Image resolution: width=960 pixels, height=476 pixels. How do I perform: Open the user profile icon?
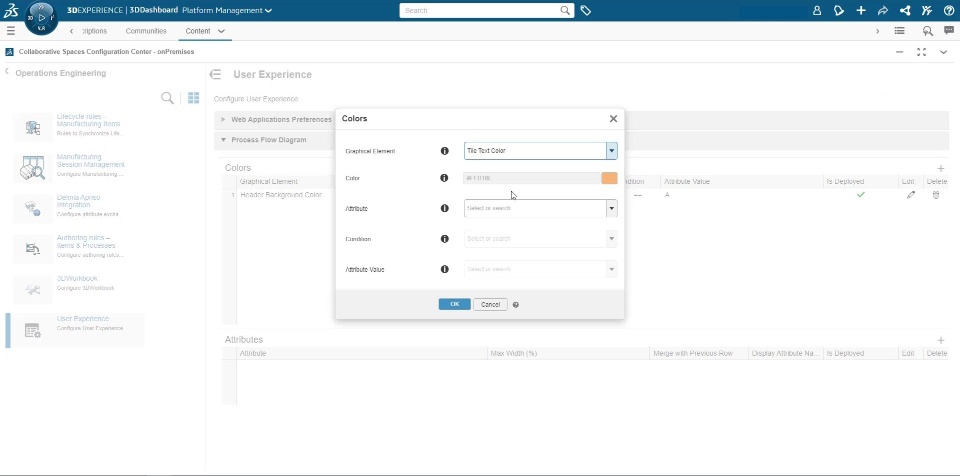coord(817,10)
